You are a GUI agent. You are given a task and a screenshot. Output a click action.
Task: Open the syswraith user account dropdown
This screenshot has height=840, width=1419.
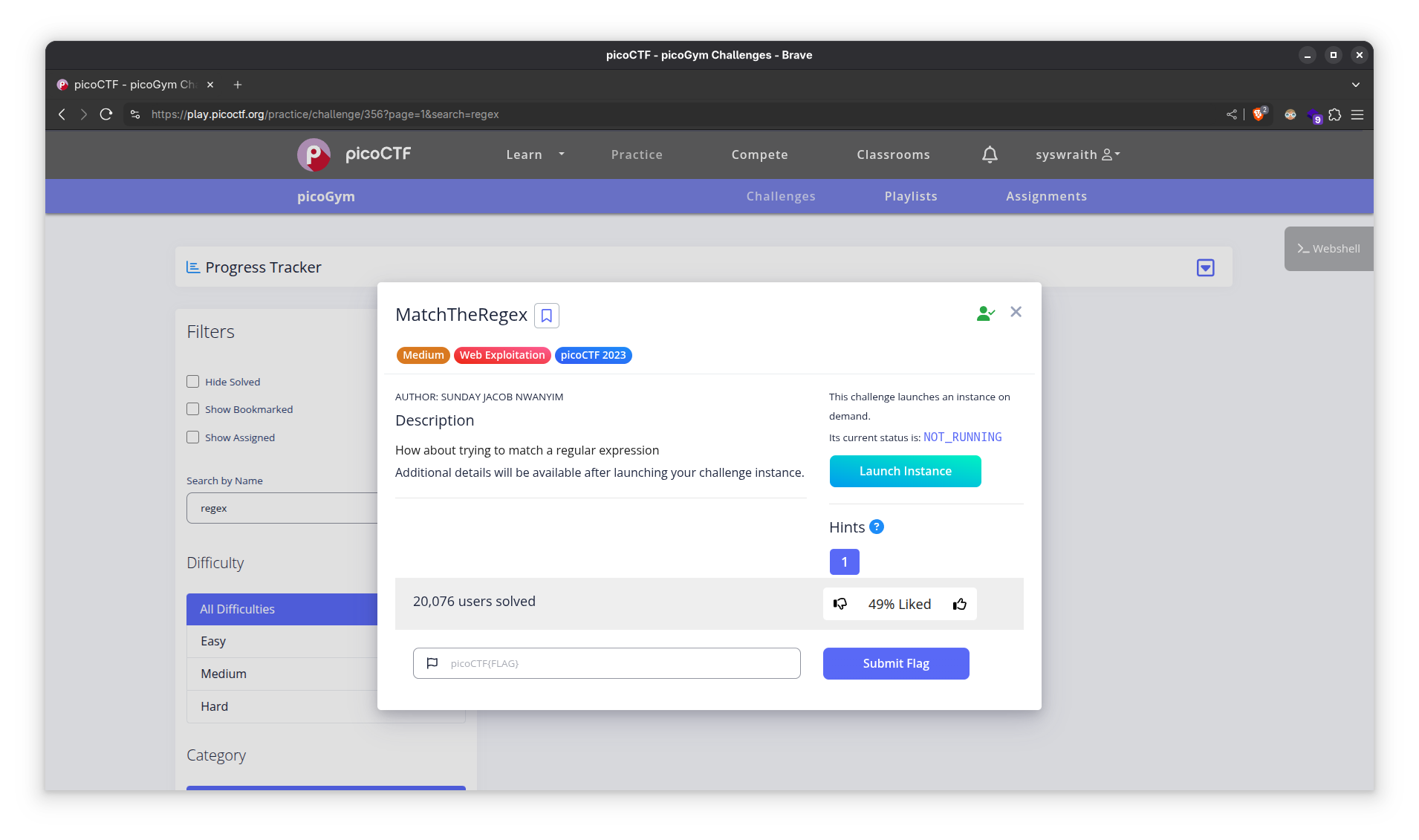(x=1077, y=154)
